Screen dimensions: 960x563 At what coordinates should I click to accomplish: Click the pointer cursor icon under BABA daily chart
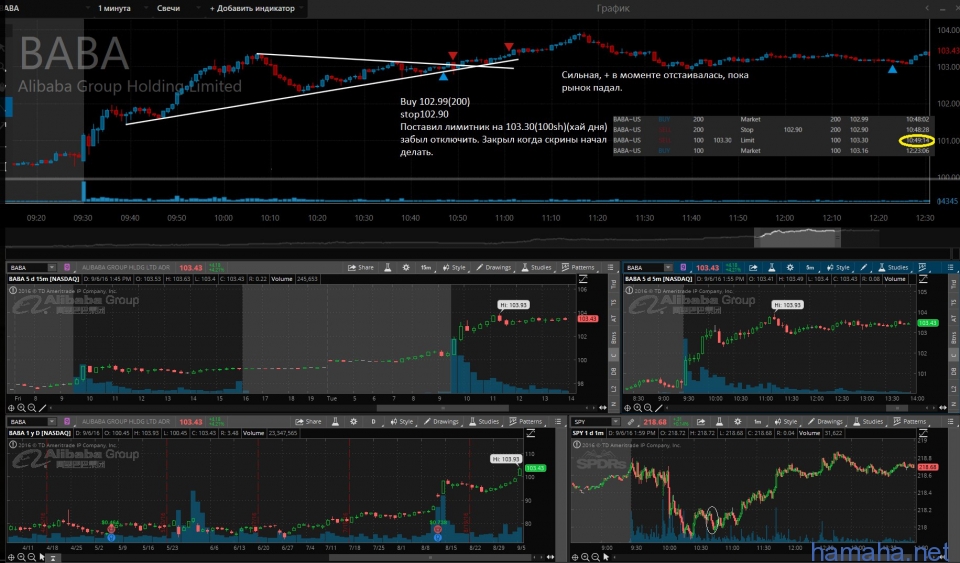(x=42, y=557)
